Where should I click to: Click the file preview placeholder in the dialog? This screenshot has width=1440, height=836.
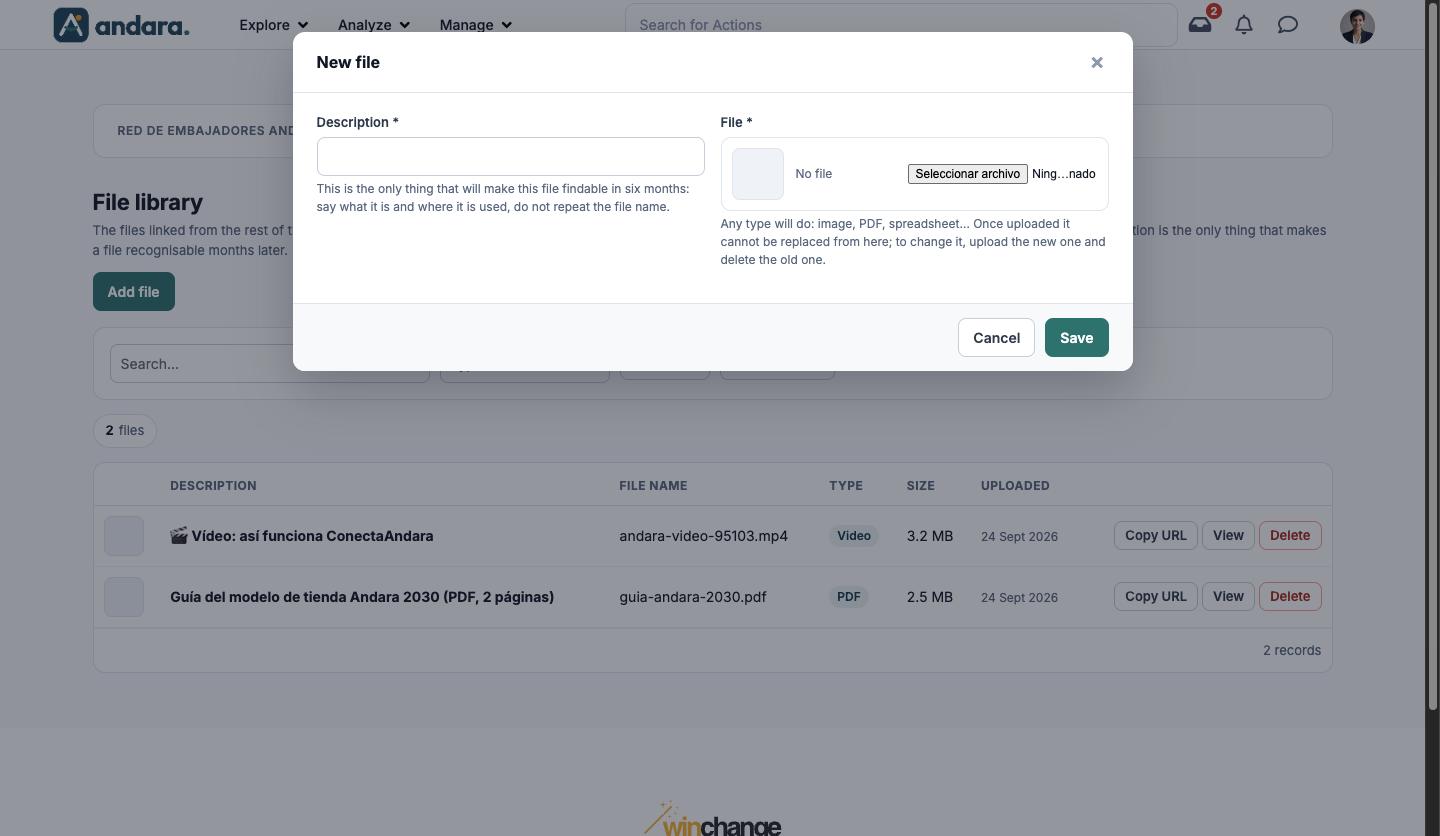click(x=758, y=174)
